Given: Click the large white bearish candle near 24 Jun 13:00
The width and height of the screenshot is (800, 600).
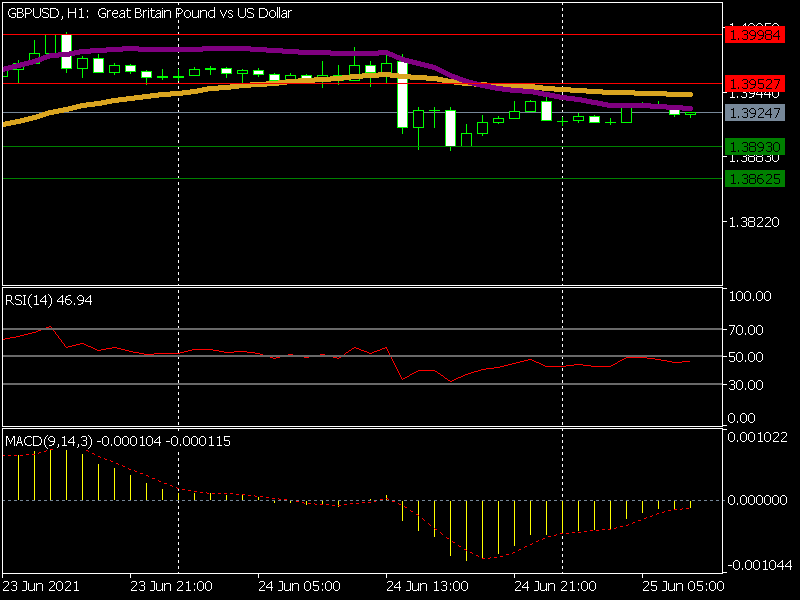Looking at the screenshot, I should click(x=403, y=94).
